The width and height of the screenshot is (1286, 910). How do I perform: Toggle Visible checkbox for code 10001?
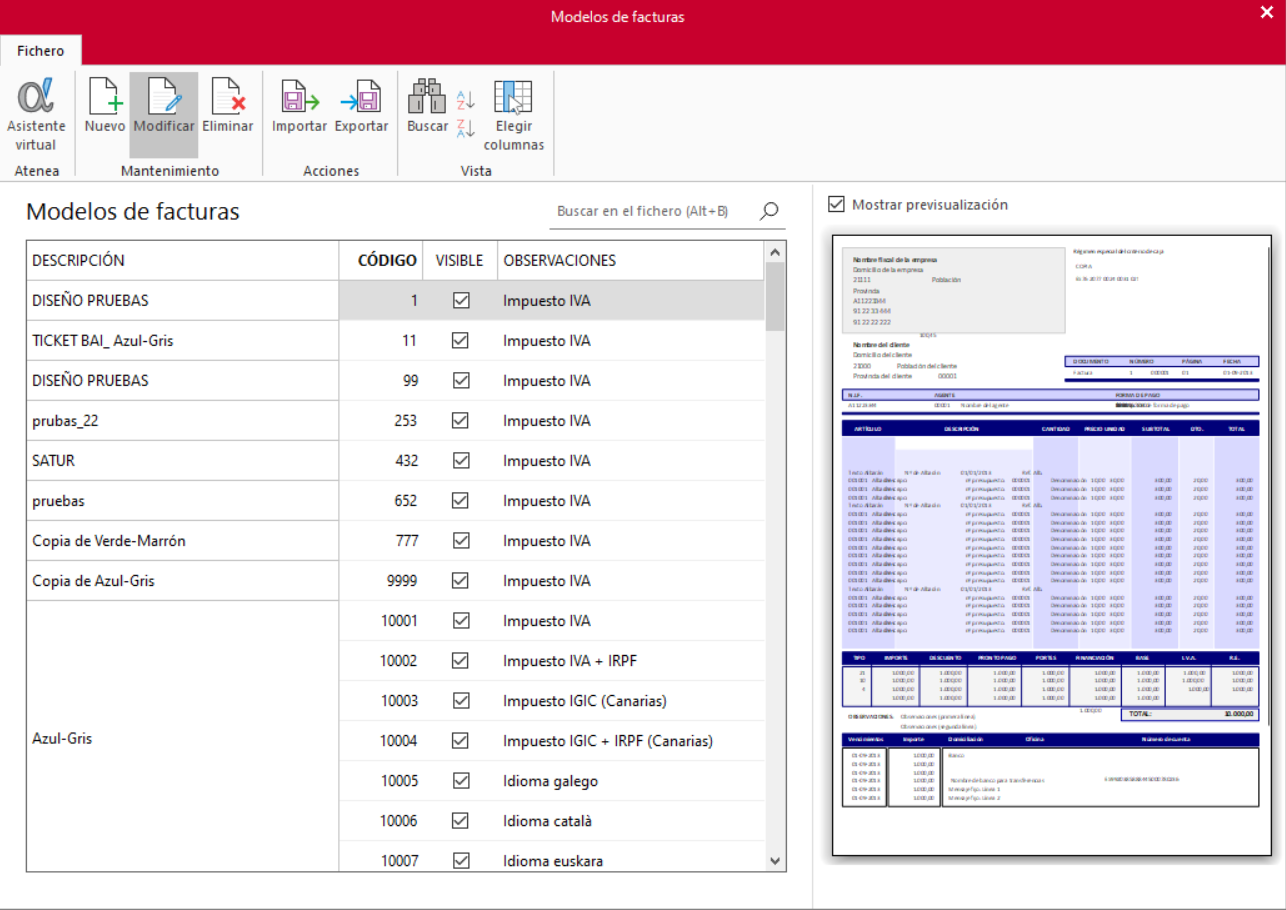[x=461, y=620]
